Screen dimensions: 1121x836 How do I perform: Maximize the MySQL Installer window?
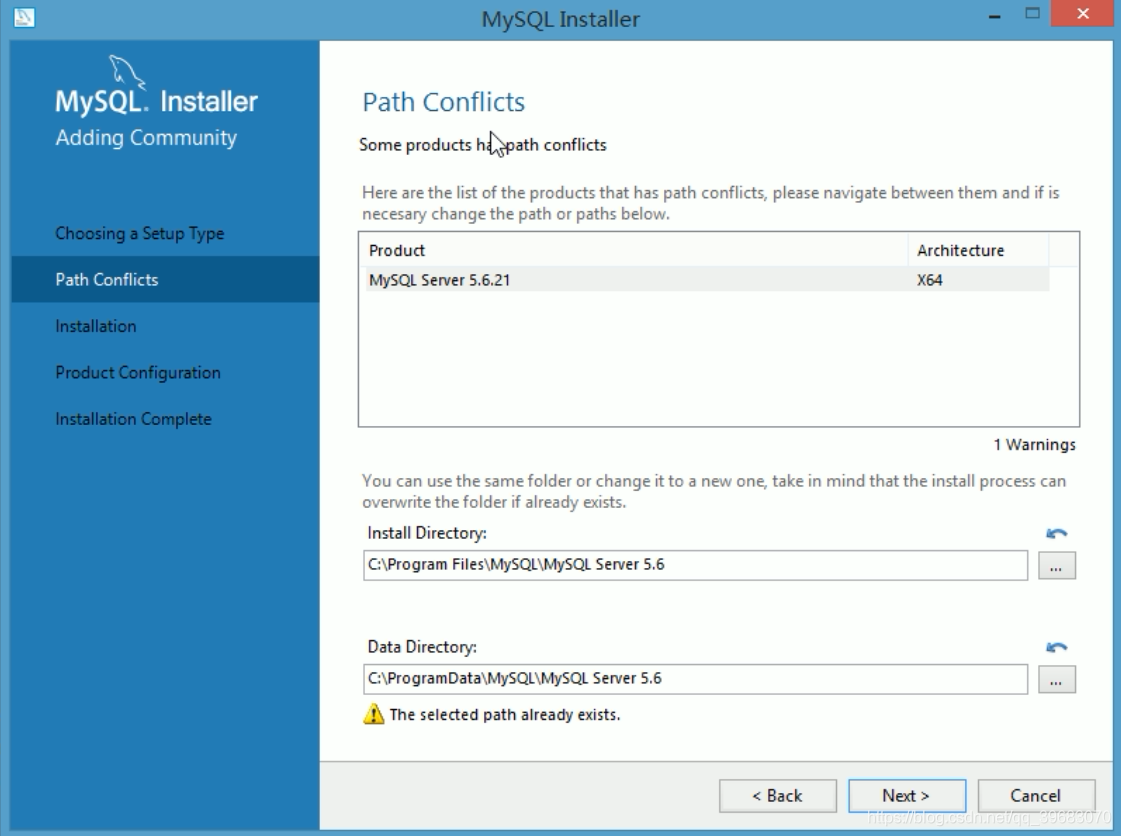[1032, 13]
